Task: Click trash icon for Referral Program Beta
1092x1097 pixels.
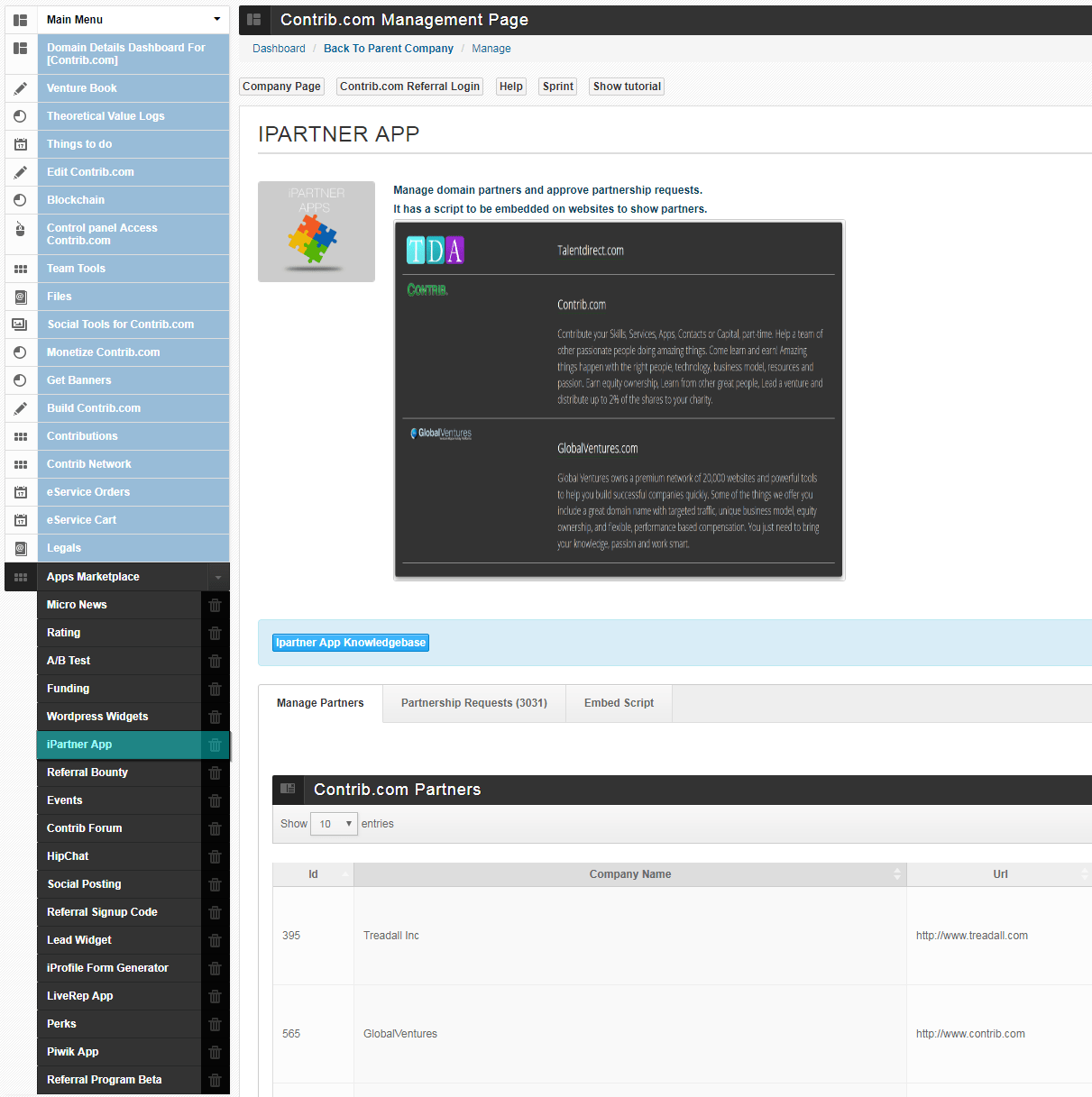Action: (215, 1080)
